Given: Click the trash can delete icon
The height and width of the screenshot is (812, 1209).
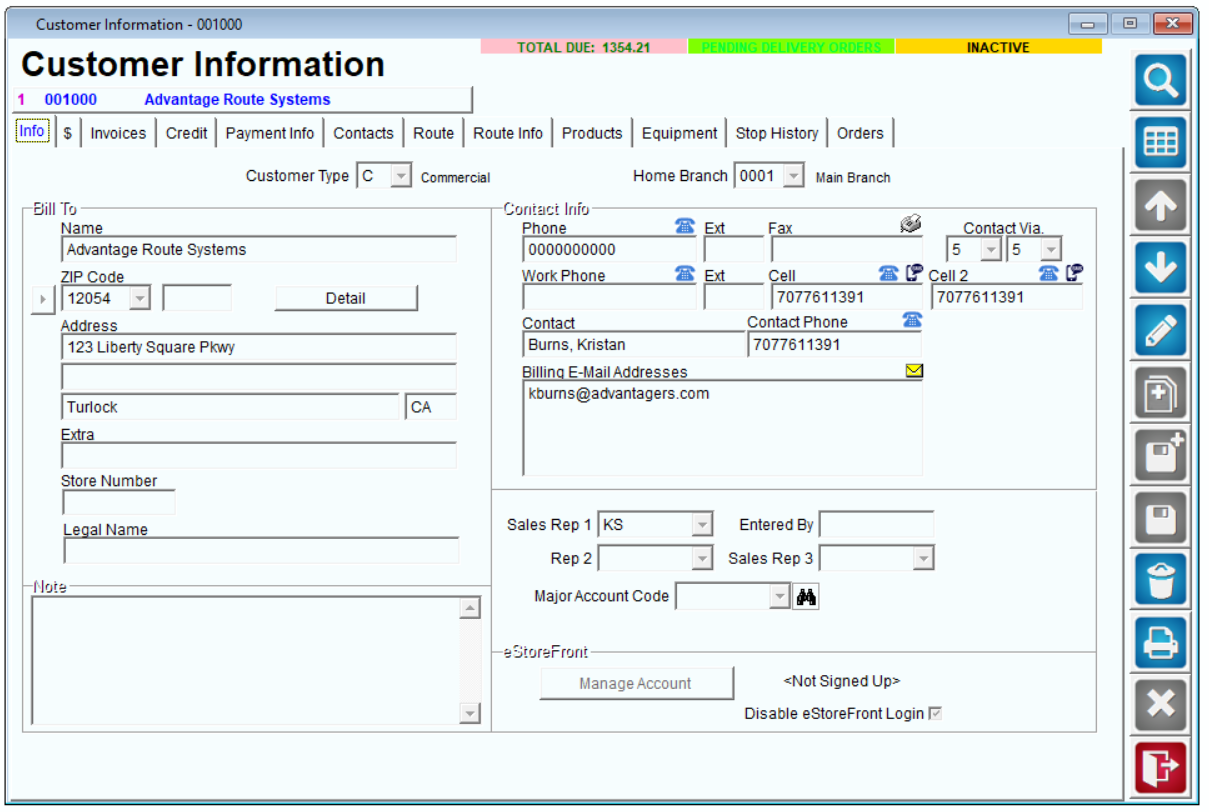Looking at the screenshot, I should point(1160,581).
